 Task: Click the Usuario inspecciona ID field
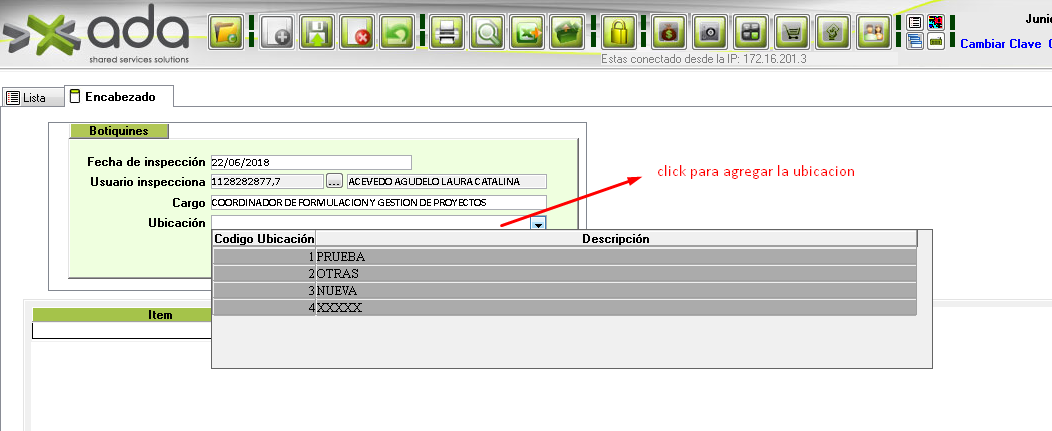click(x=266, y=181)
